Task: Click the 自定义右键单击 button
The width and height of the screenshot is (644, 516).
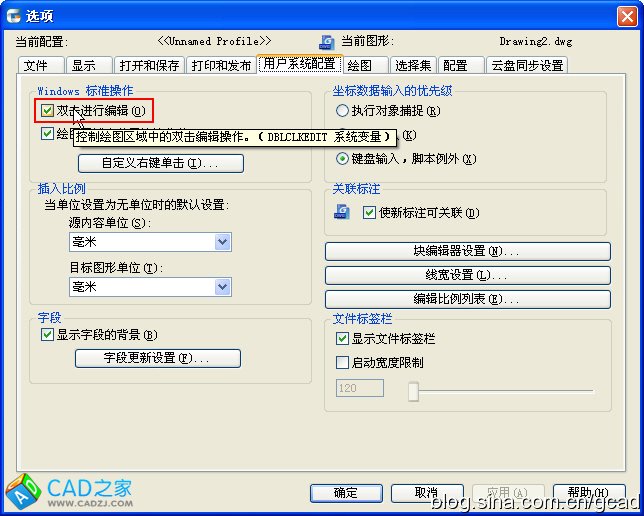Action: (x=161, y=163)
